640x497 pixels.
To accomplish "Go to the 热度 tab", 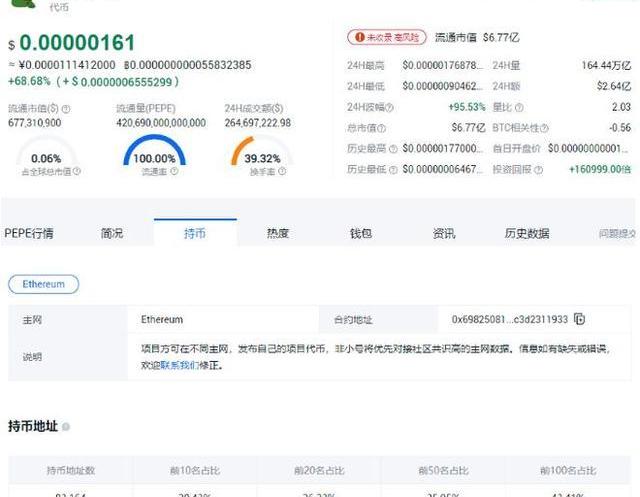I will click(277, 233).
